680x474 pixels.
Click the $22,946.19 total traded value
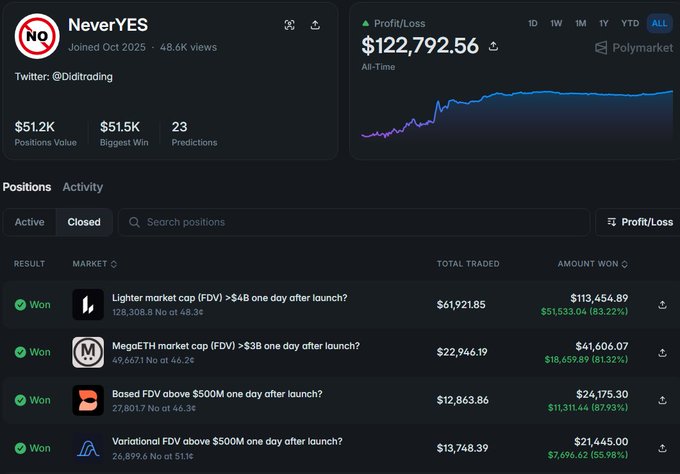[x=462, y=352]
